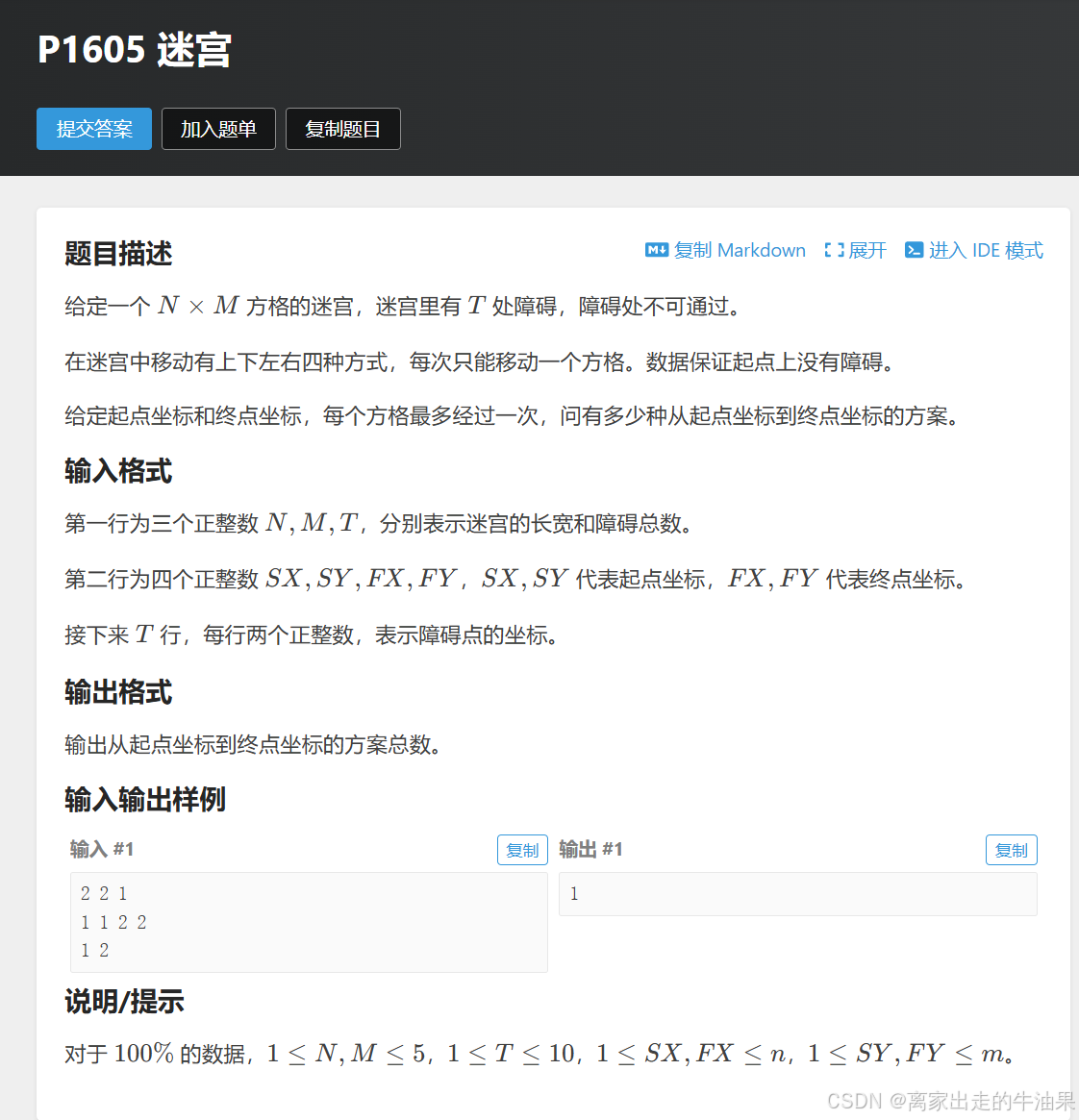The width and height of the screenshot is (1079, 1120).
Task: Click the 加入题单 button
Action: 218,128
